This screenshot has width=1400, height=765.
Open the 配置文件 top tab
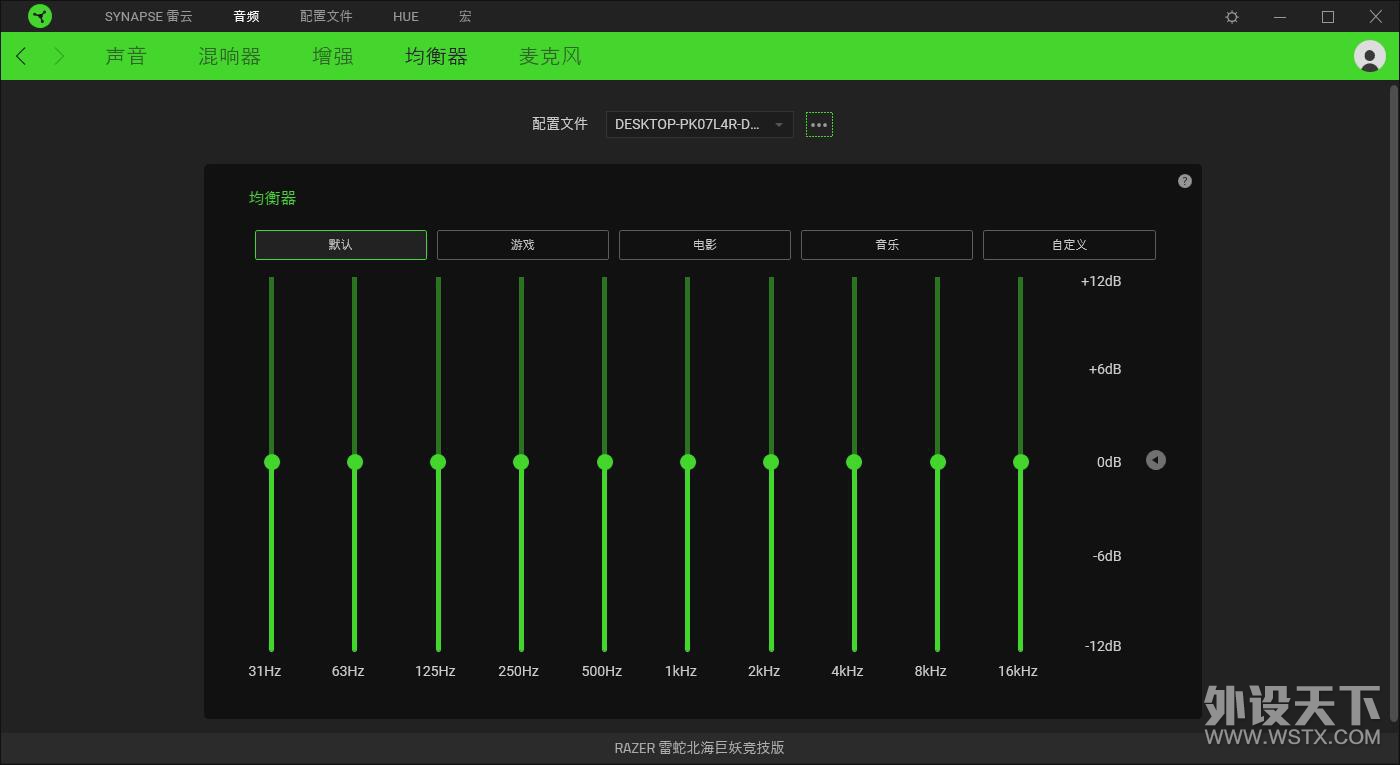(326, 17)
